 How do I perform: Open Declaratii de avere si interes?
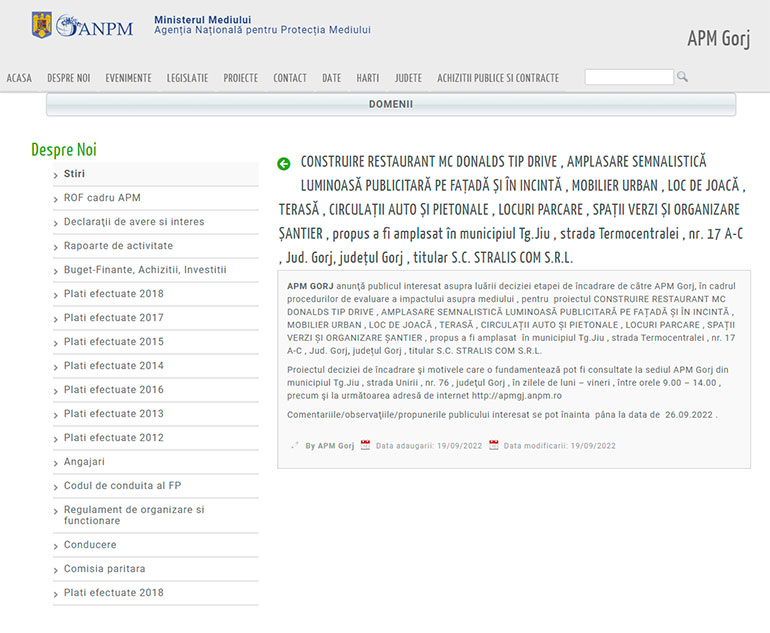[134, 222]
